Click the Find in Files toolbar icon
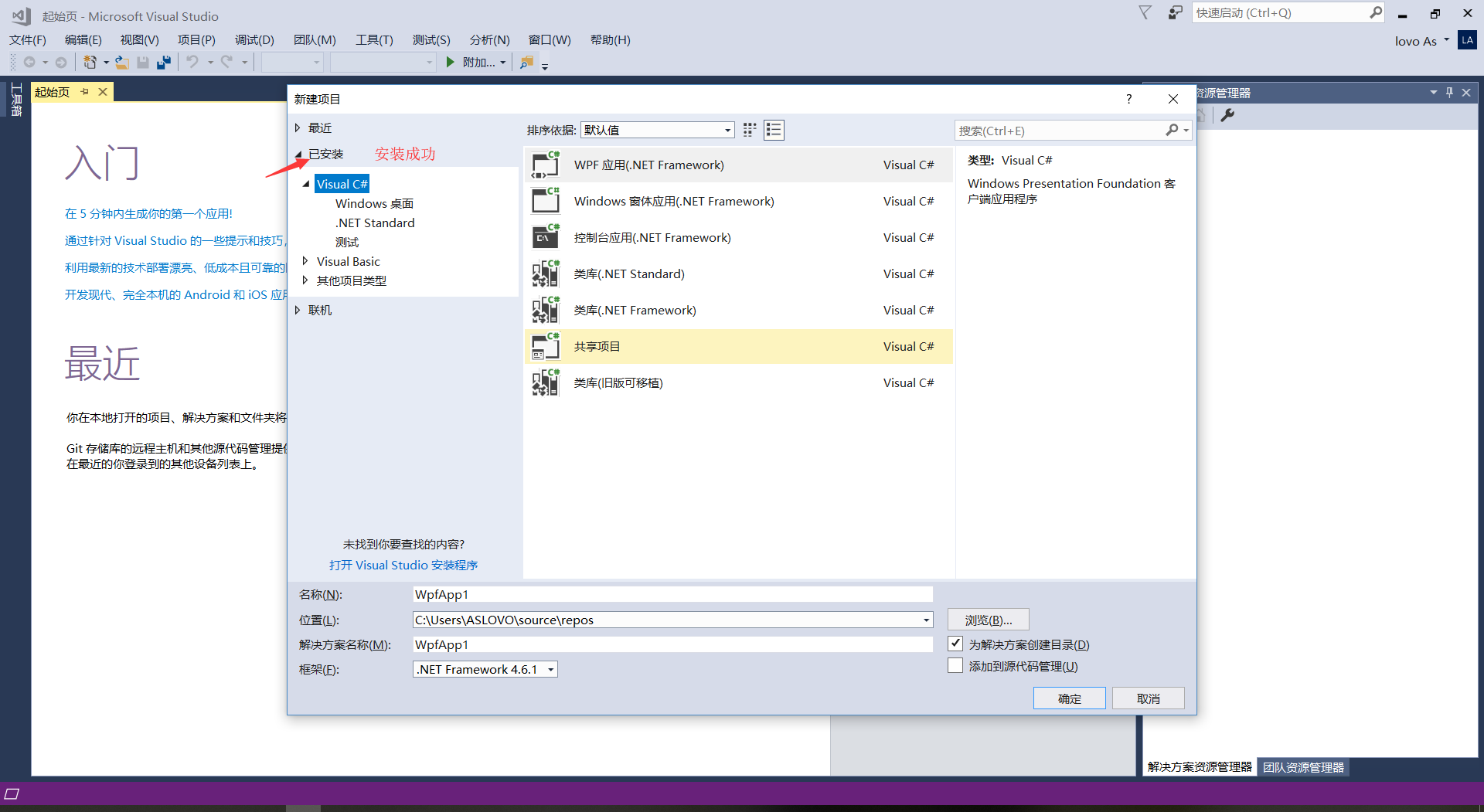The height and width of the screenshot is (812, 1484). pos(526,63)
